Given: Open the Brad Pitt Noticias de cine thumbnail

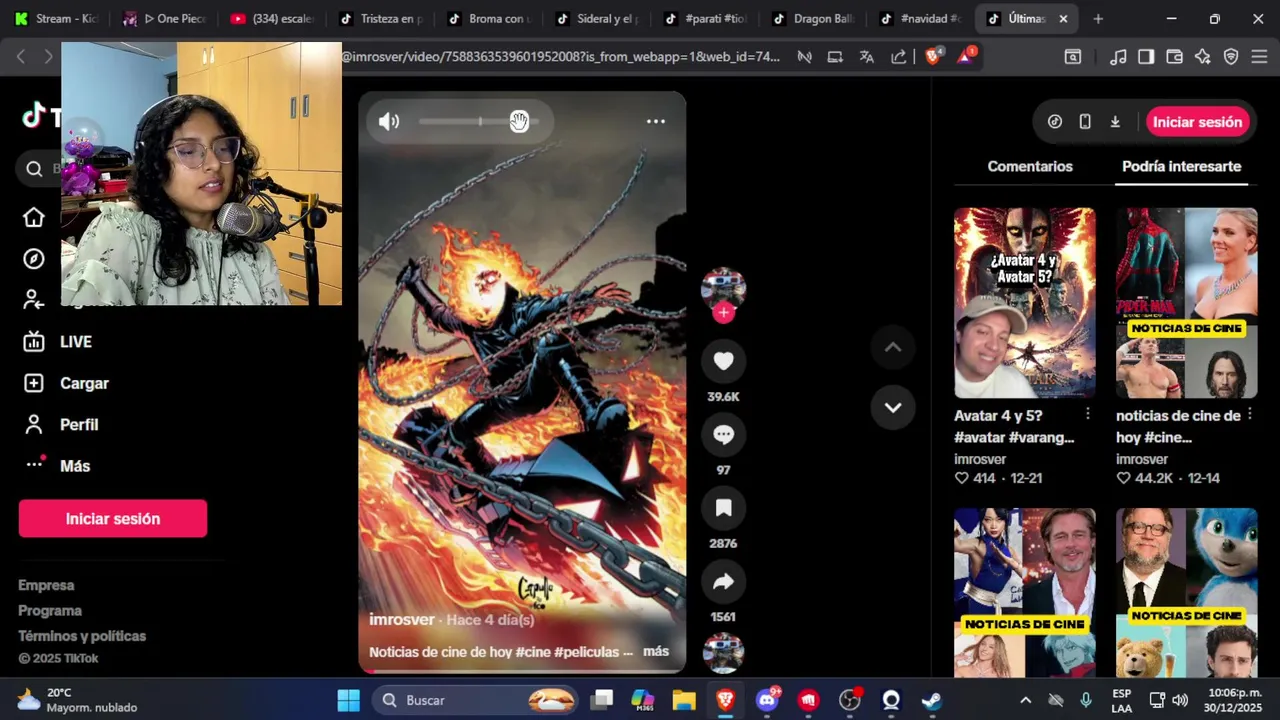Looking at the screenshot, I should pyautogui.click(x=1025, y=593).
